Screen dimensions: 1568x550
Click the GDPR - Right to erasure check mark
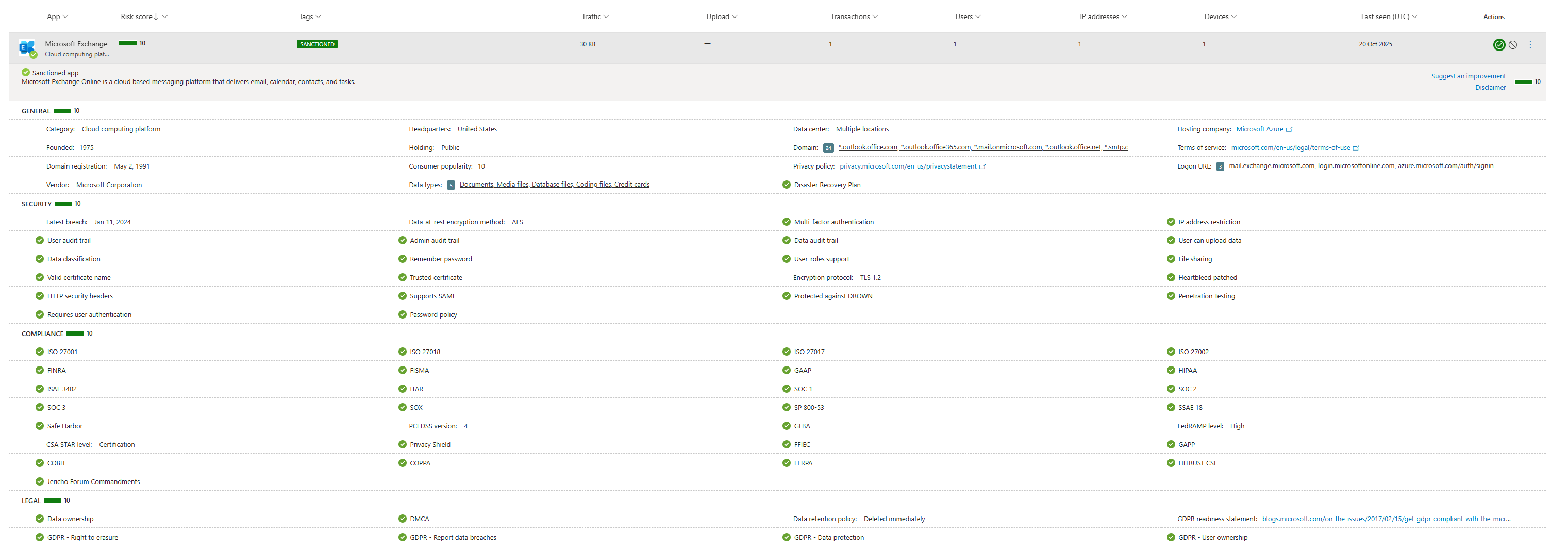coord(40,537)
